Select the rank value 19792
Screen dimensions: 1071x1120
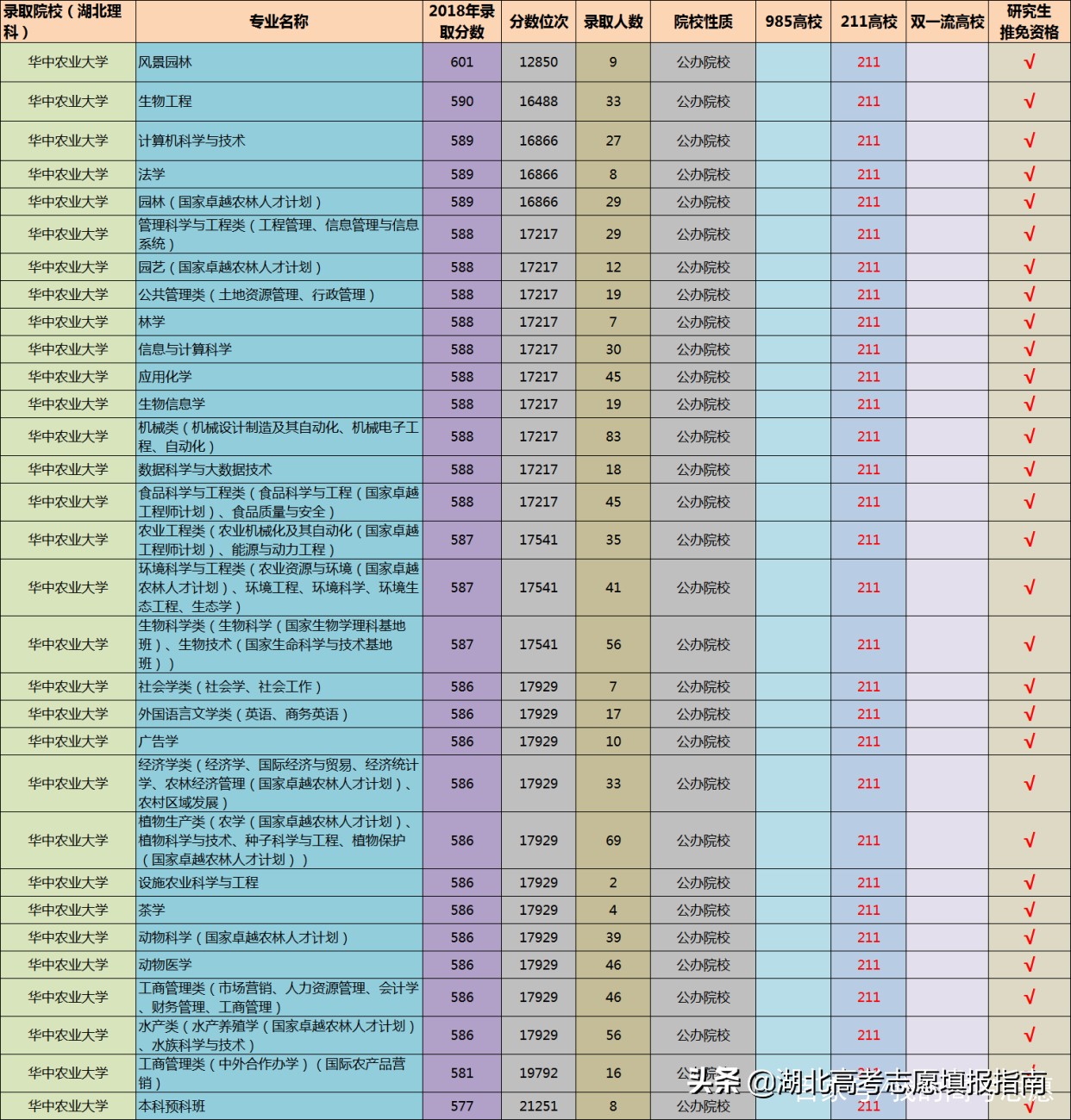pyautogui.click(x=538, y=1073)
